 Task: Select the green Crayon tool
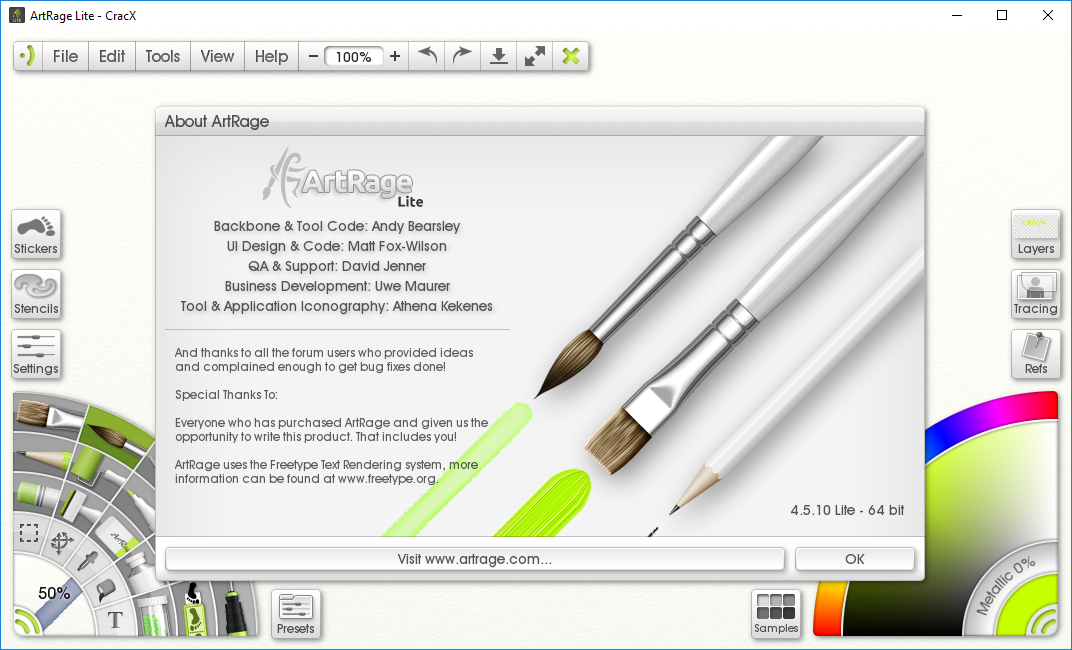click(40, 493)
